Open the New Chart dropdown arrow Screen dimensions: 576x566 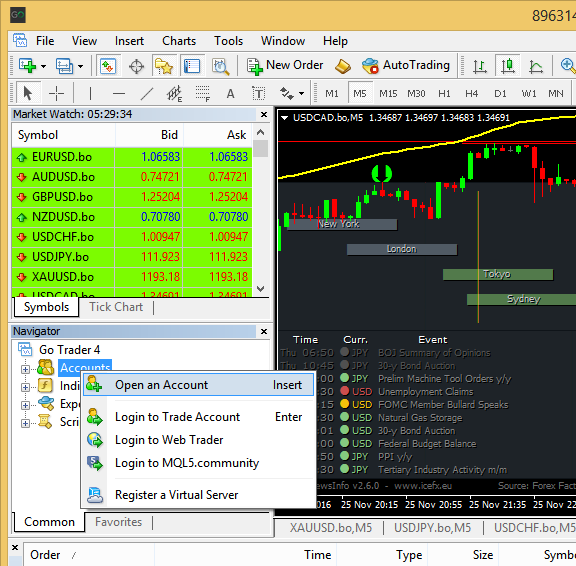[x=43, y=66]
